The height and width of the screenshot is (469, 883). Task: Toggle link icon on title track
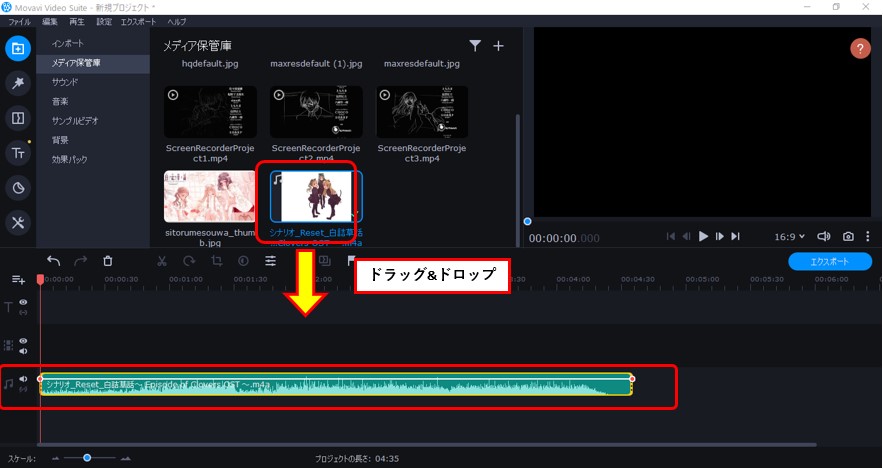[x=23, y=312]
